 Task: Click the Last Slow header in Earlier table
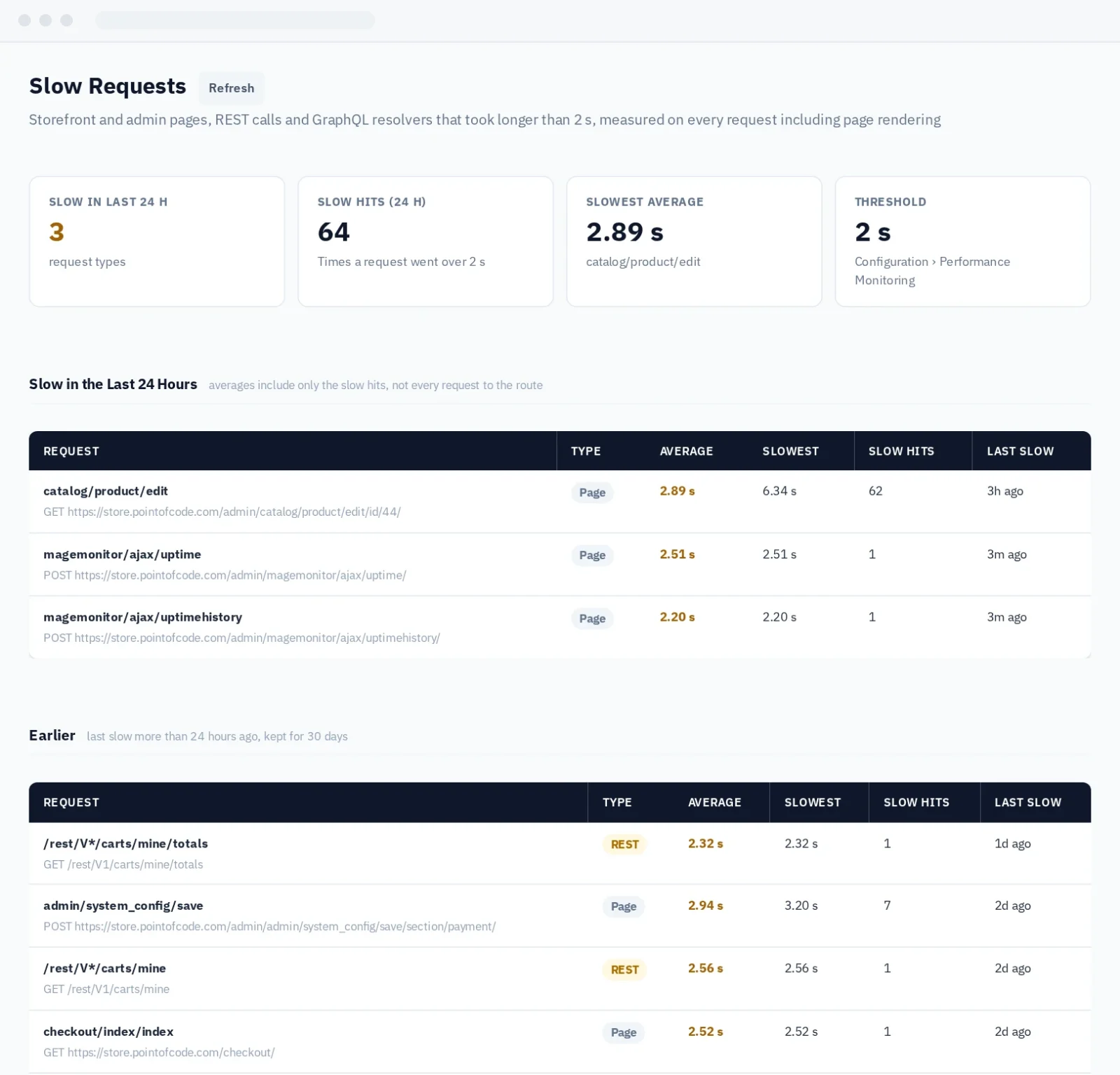pyautogui.click(x=1028, y=803)
